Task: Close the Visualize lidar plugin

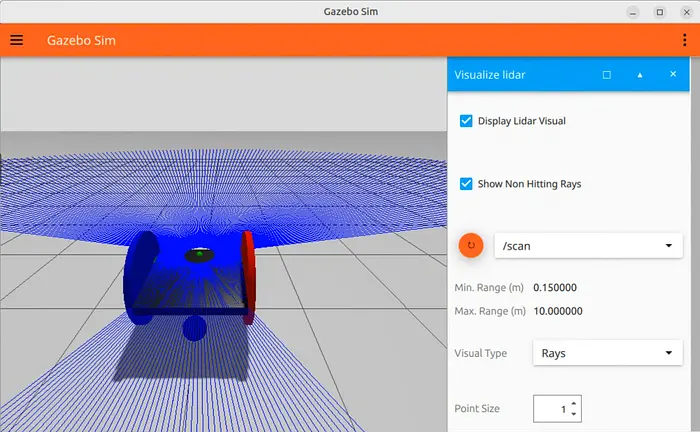Action: (673, 74)
